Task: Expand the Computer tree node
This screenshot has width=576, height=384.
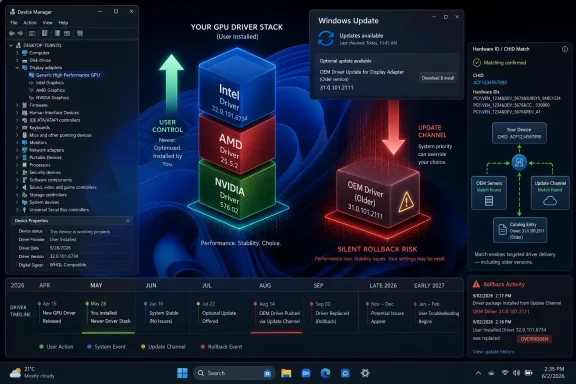Action: point(17,53)
